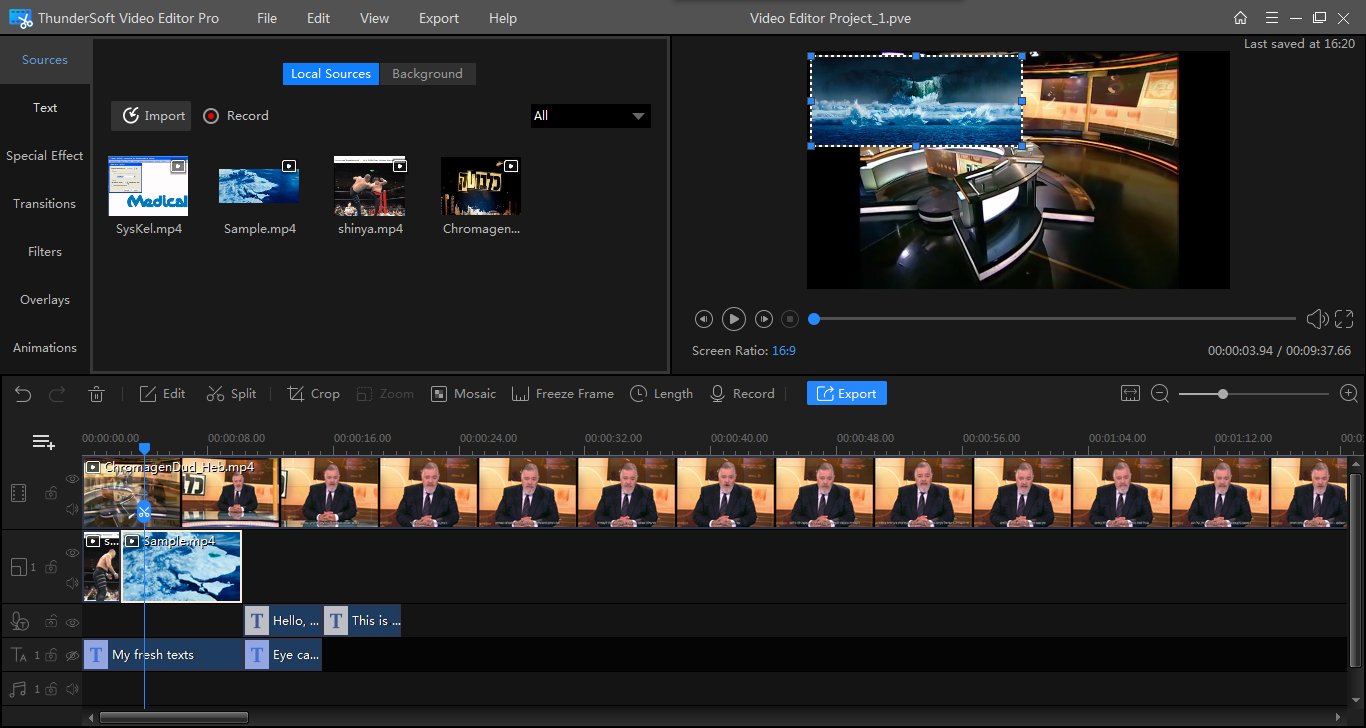Image resolution: width=1366 pixels, height=728 pixels.
Task: Click the Split scissors tool
Action: (231, 394)
